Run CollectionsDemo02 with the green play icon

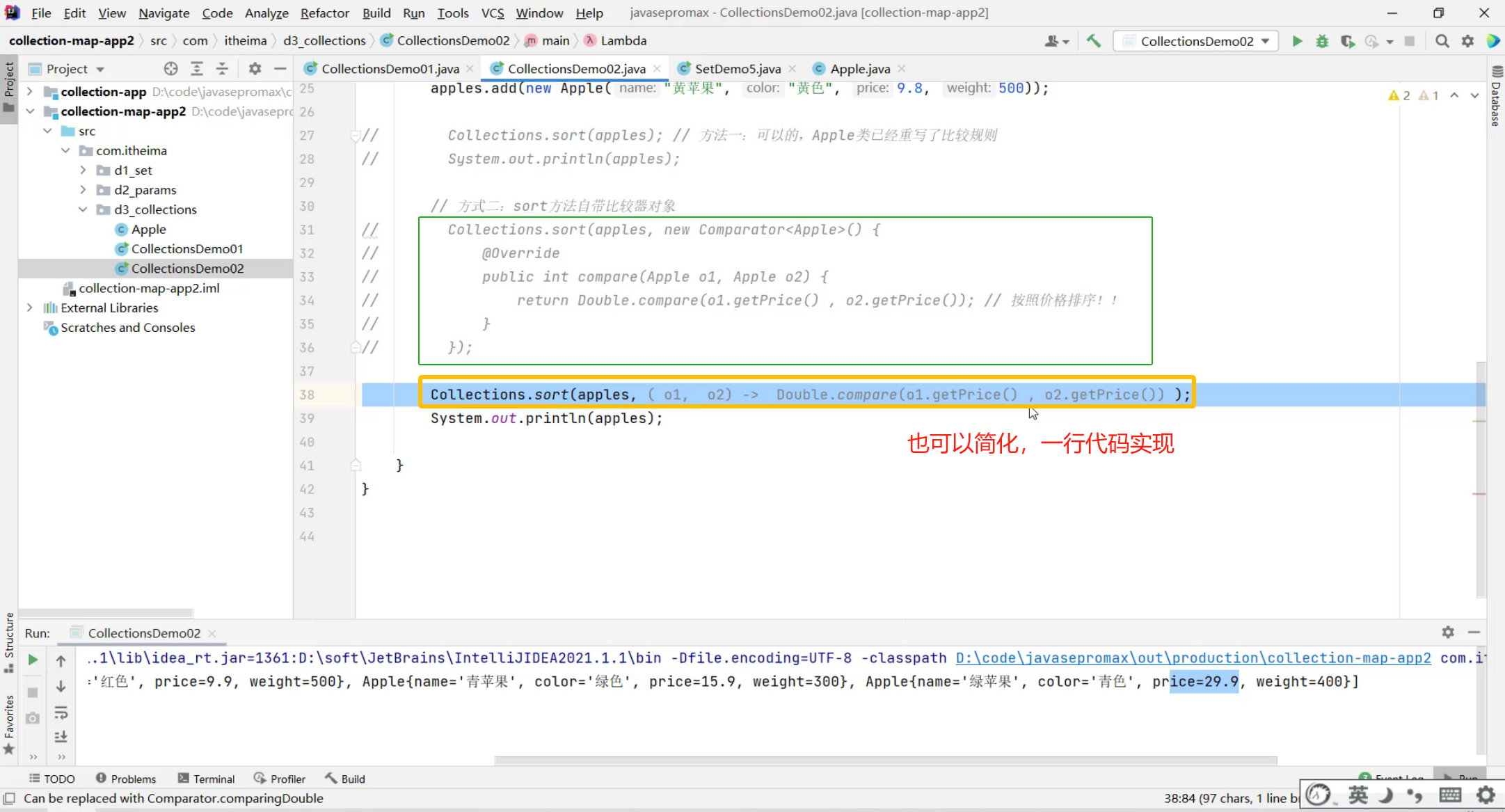[1297, 41]
